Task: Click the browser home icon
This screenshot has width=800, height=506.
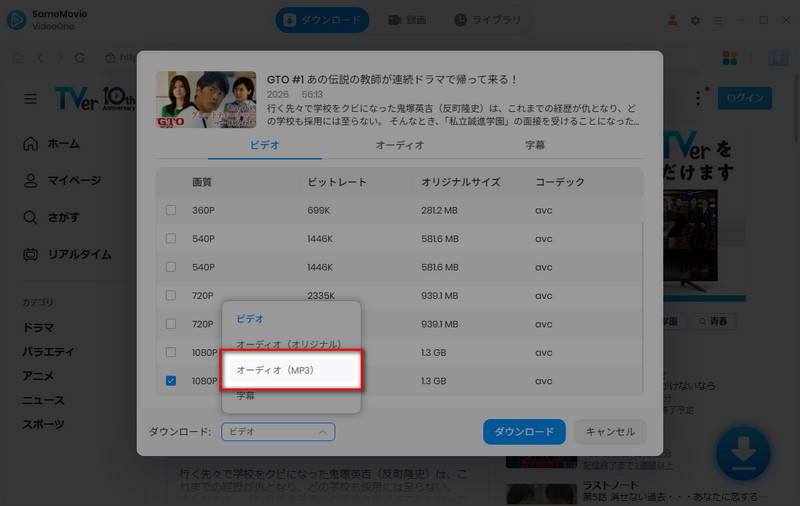Action: (18, 58)
